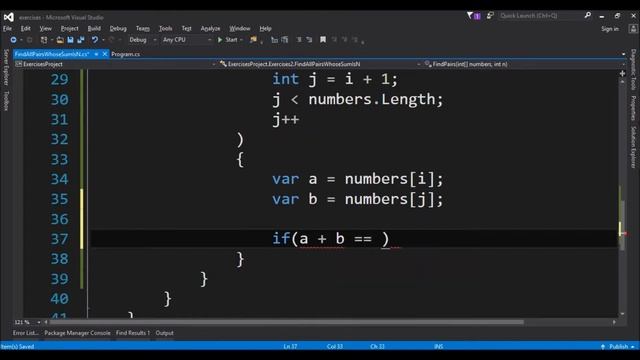Save the current file with Save icon
Screen dimensions: 640x360
(x=70, y=40)
